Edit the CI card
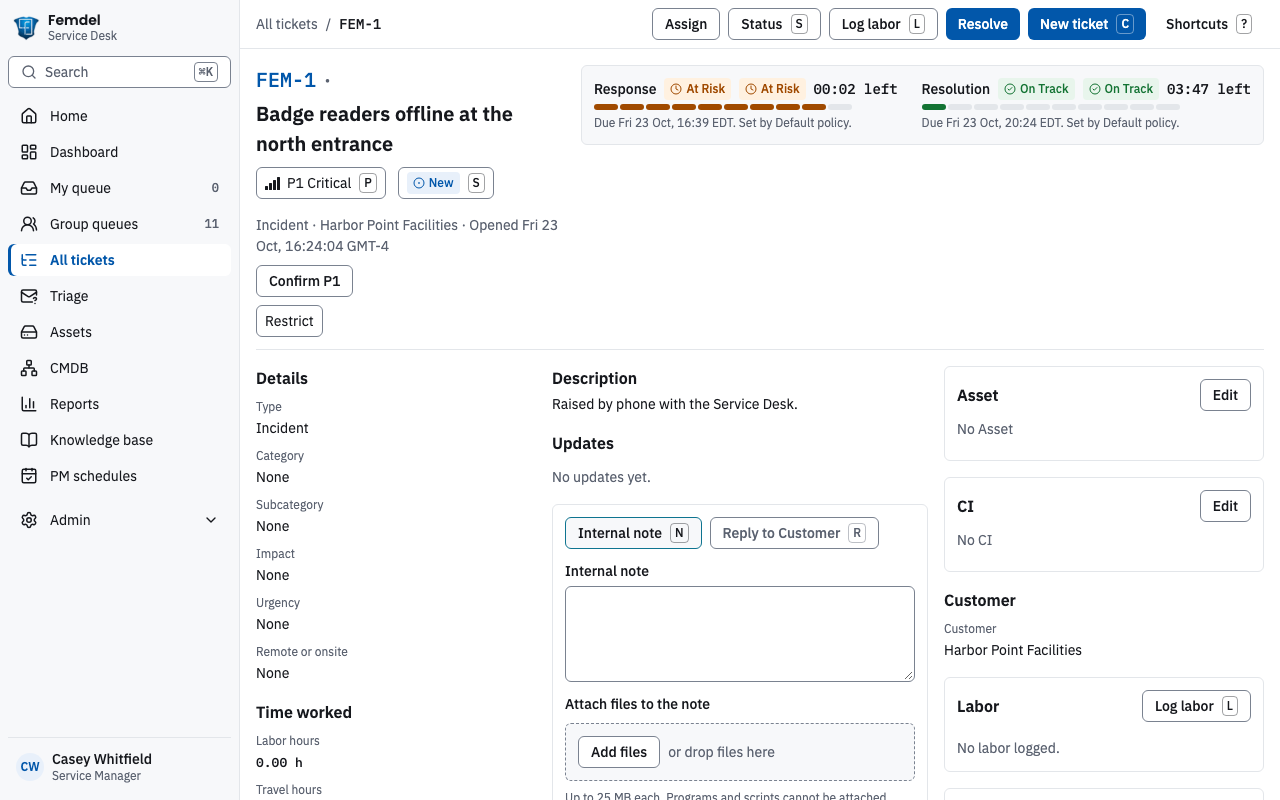This screenshot has width=1280, height=800. pyautogui.click(x=1225, y=506)
